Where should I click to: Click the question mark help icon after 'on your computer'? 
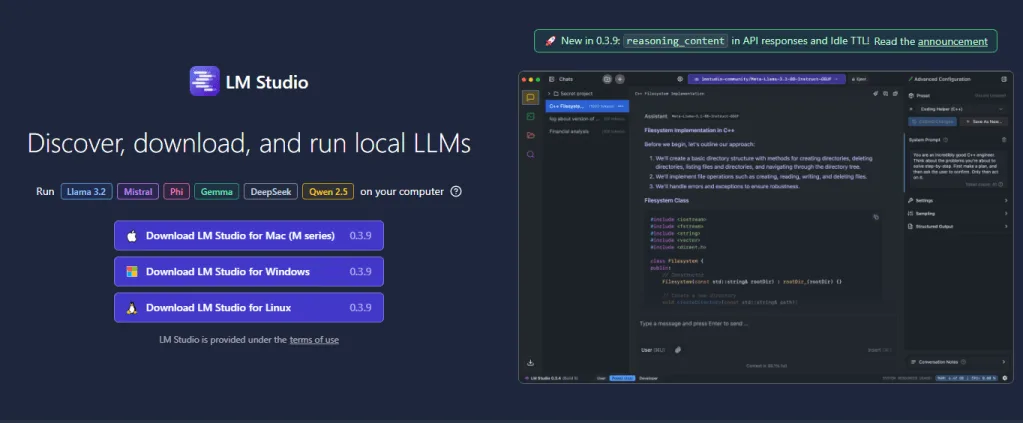[456, 192]
